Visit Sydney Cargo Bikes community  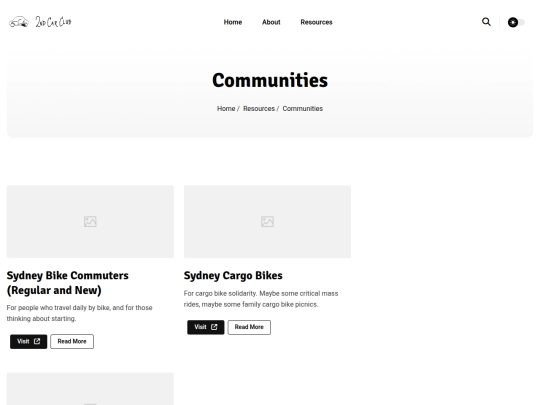tap(206, 327)
